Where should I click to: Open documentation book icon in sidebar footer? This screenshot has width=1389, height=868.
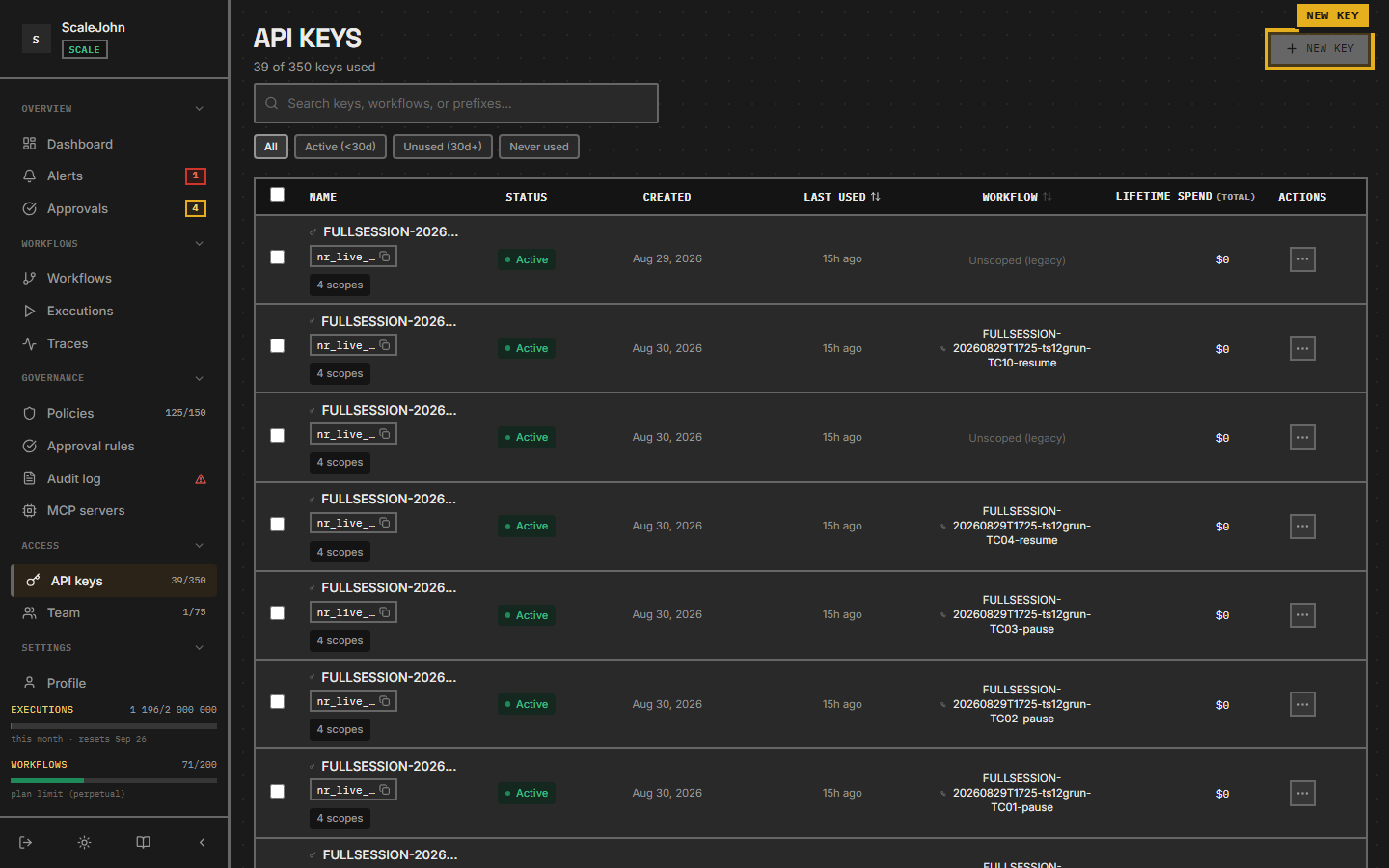pyautogui.click(x=143, y=842)
